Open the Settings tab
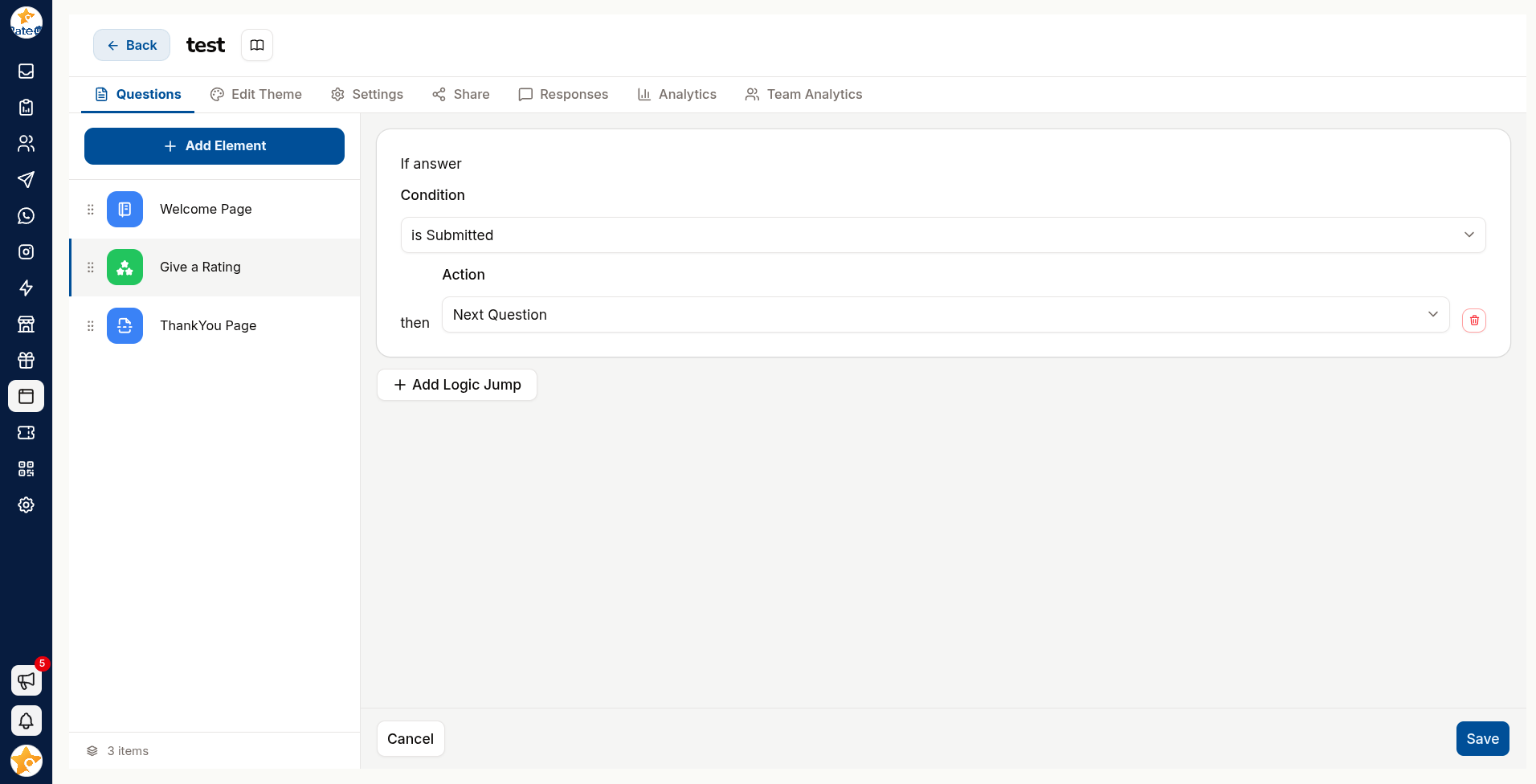 click(x=367, y=95)
